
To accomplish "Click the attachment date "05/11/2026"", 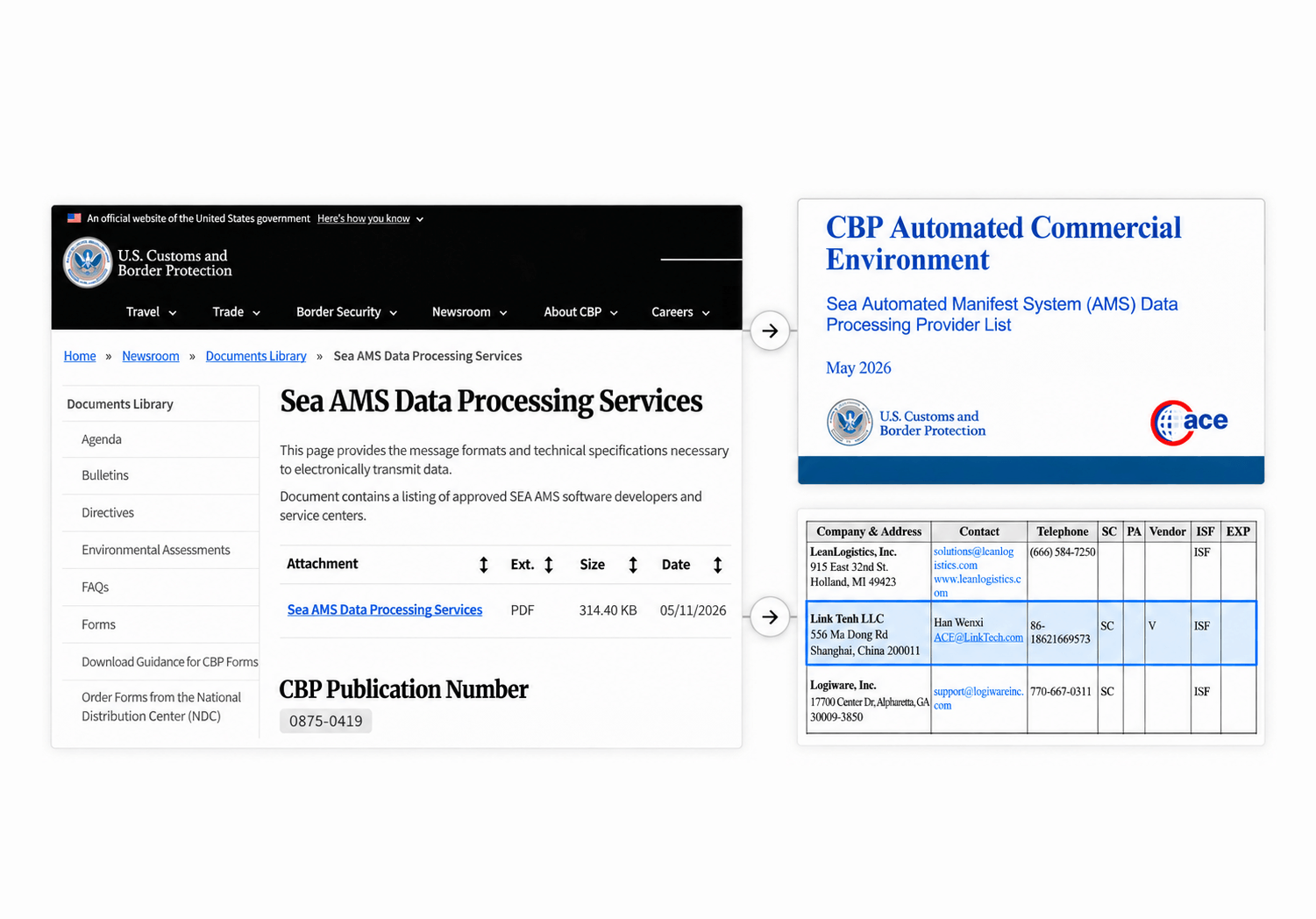I will point(693,610).
